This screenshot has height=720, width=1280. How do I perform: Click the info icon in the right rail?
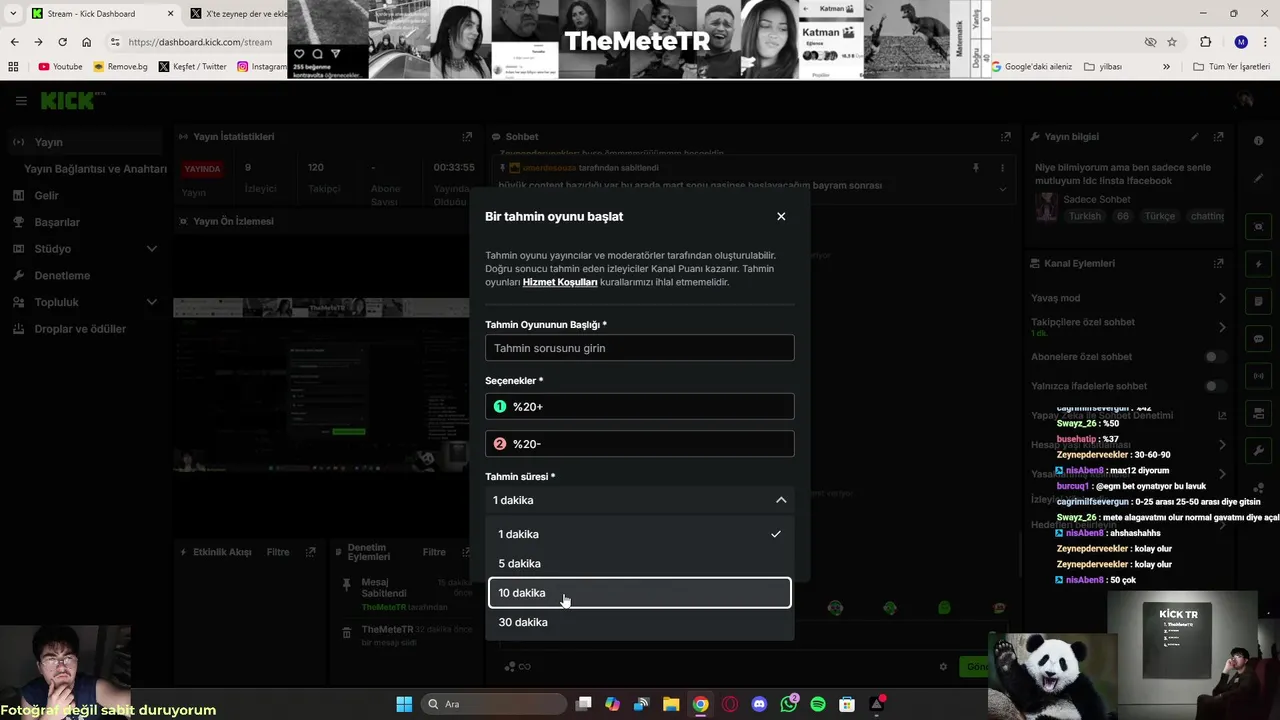coord(1258,141)
